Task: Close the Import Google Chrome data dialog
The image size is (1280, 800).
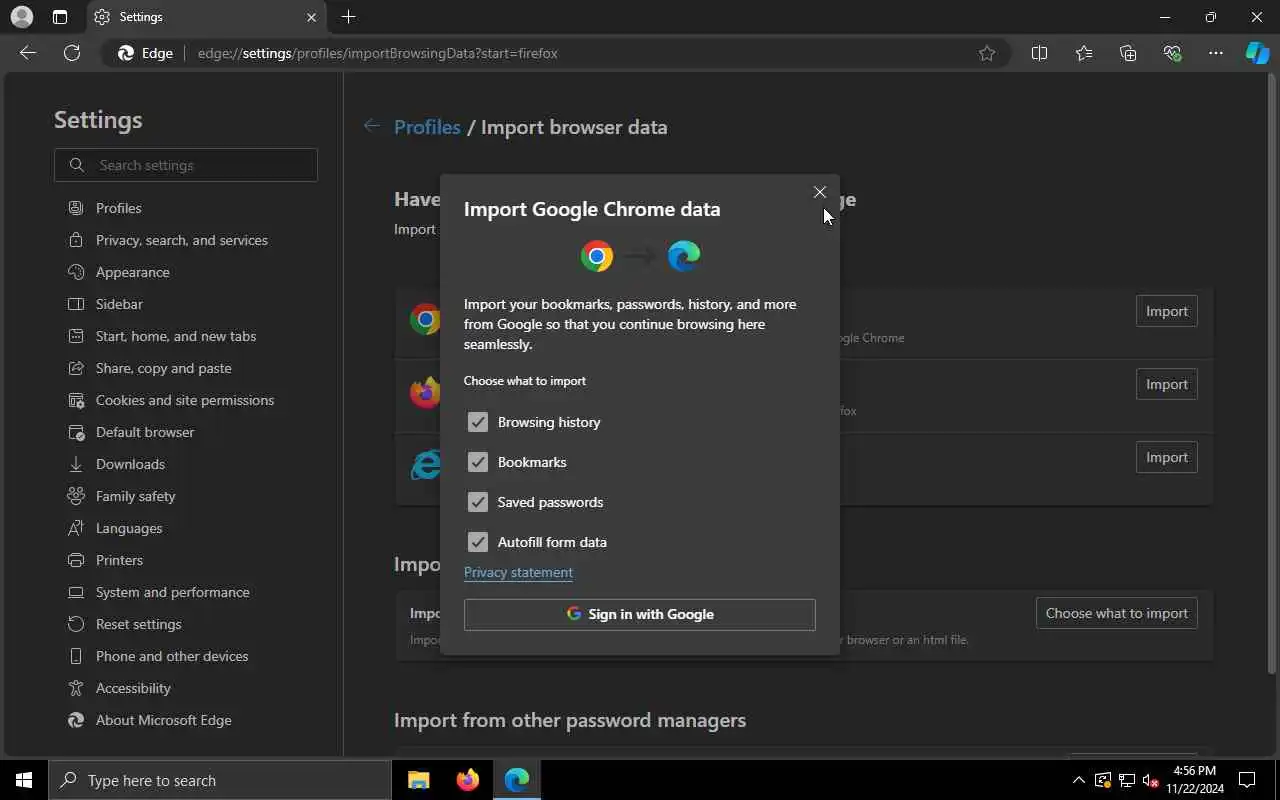Action: coord(820,192)
